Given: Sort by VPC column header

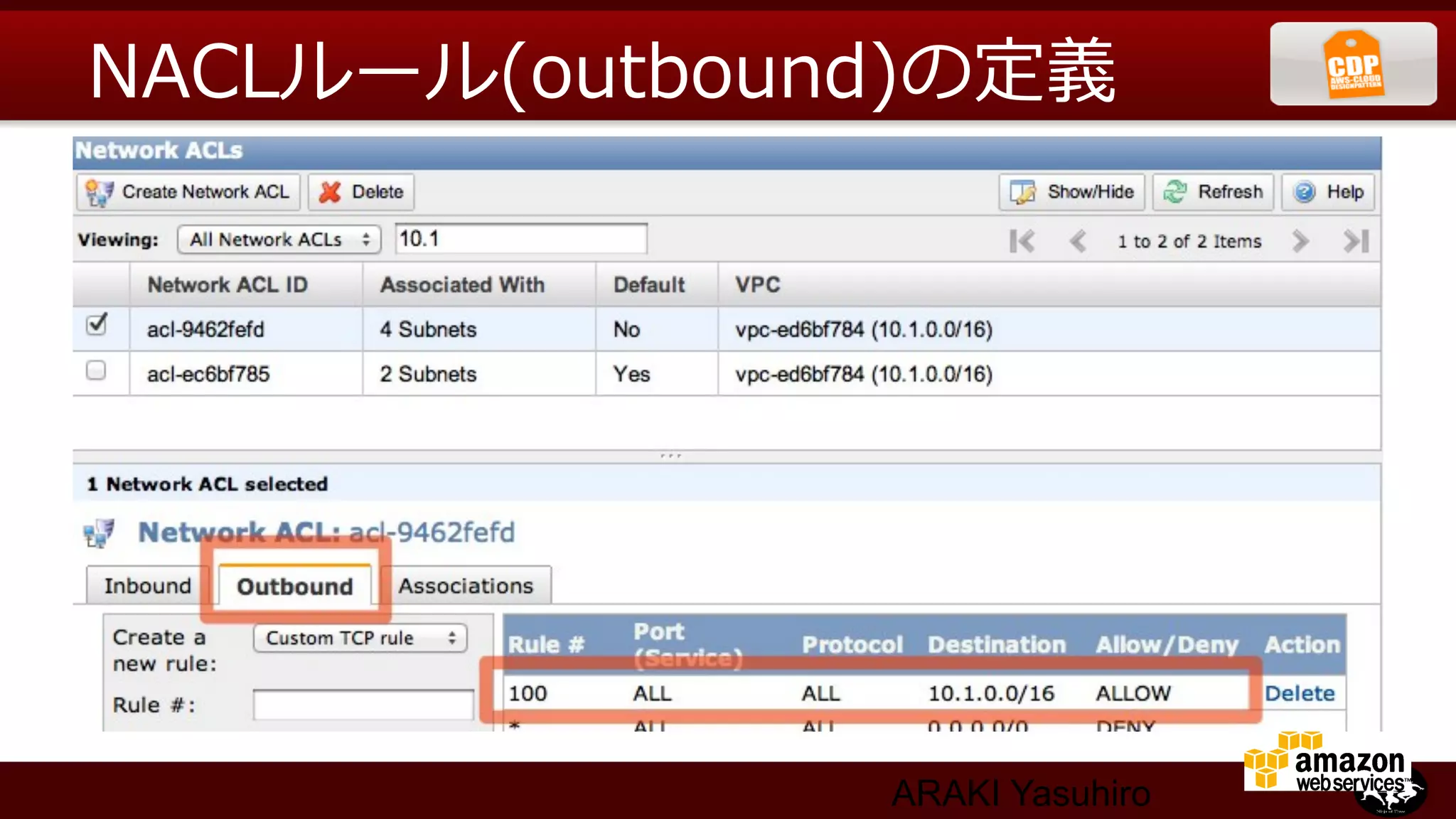Looking at the screenshot, I should point(1049,284).
